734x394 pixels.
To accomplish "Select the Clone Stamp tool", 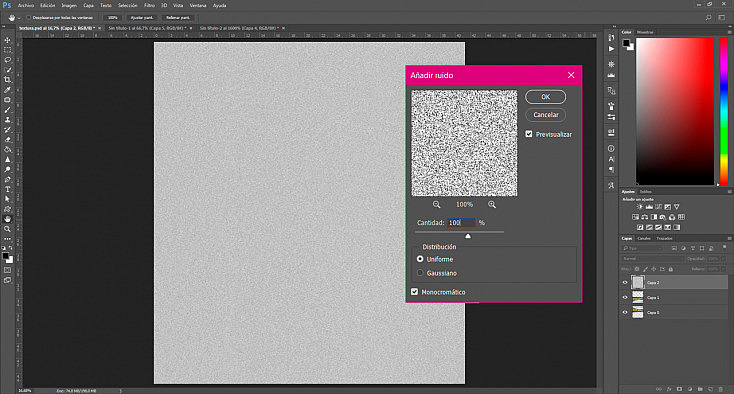I will click(7, 120).
